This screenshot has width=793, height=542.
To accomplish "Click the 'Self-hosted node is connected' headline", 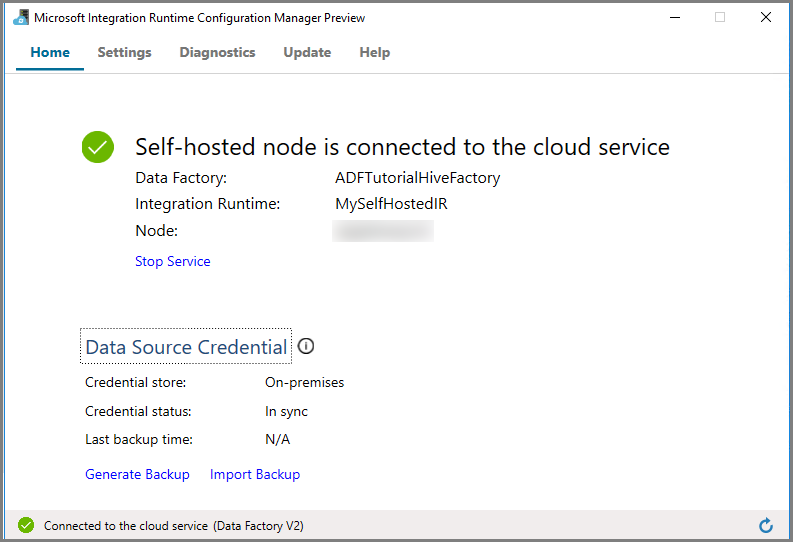I will coord(403,147).
